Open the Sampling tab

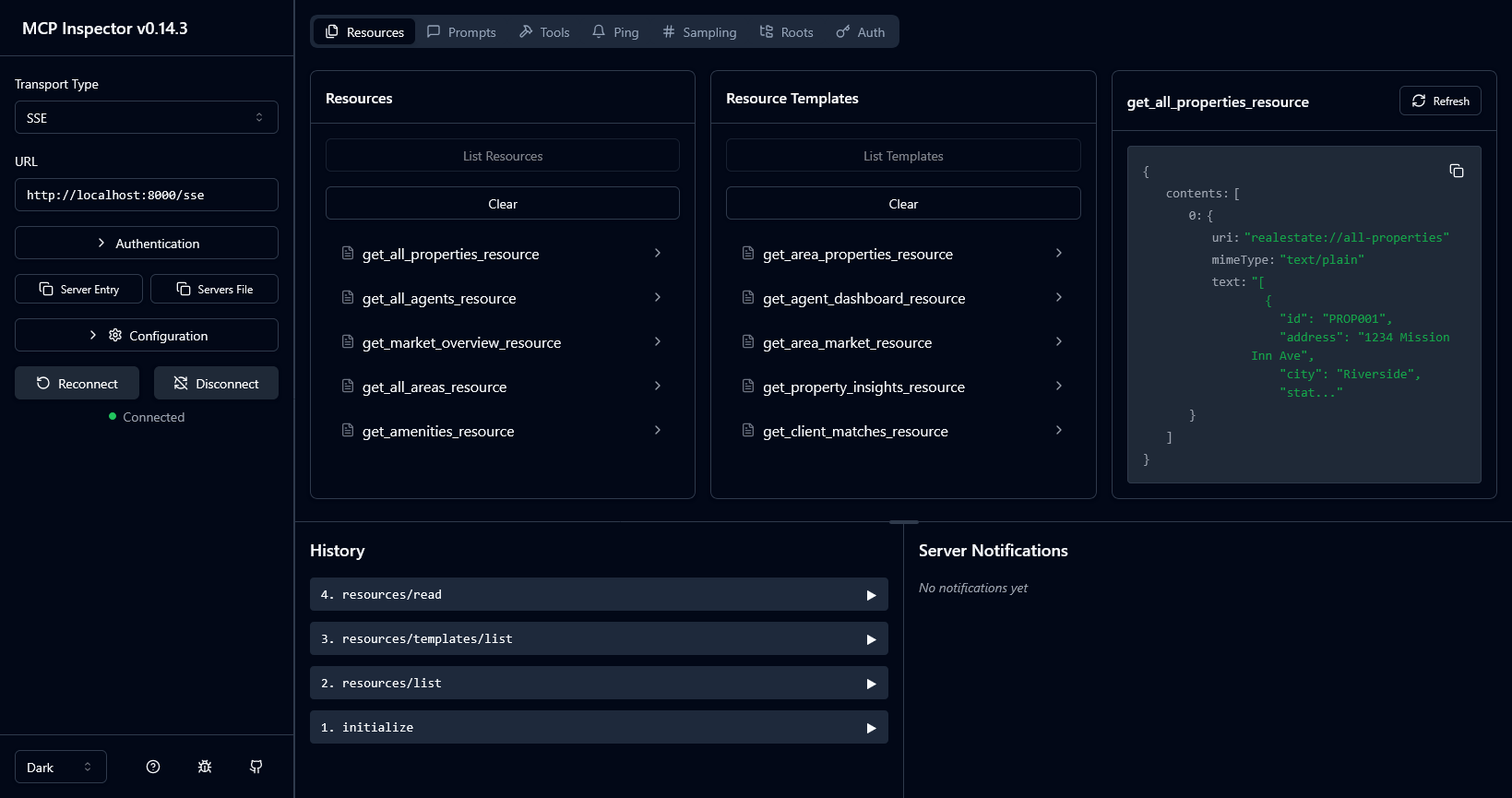tap(699, 32)
